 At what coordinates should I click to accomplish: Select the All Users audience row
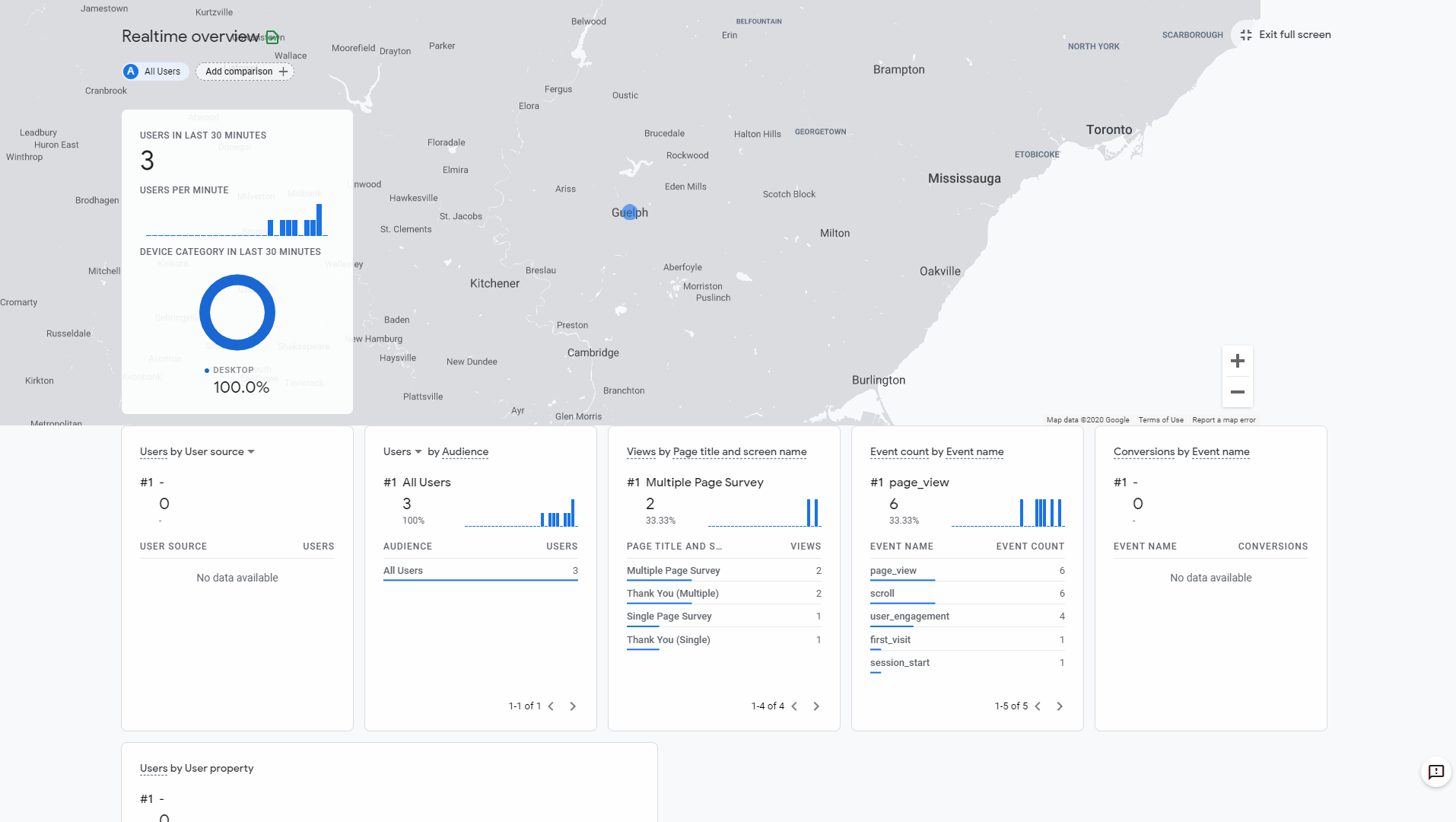click(481, 571)
